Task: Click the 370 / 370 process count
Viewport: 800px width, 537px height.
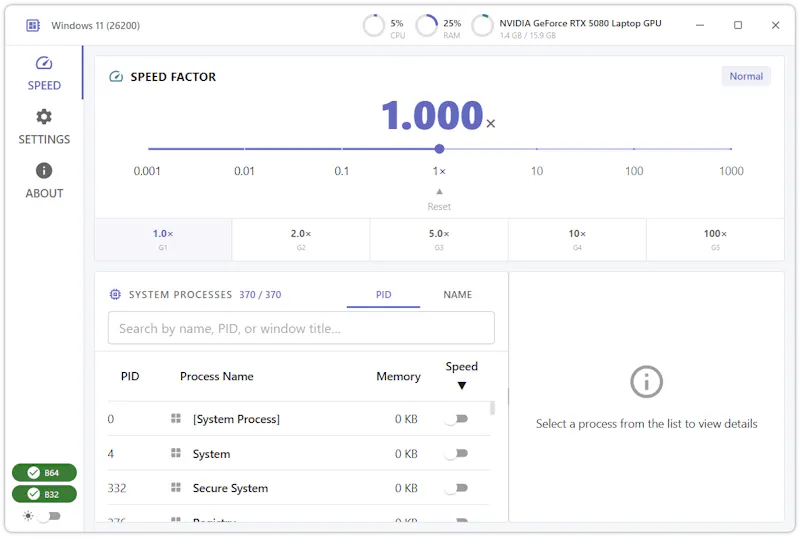Action: 260,295
